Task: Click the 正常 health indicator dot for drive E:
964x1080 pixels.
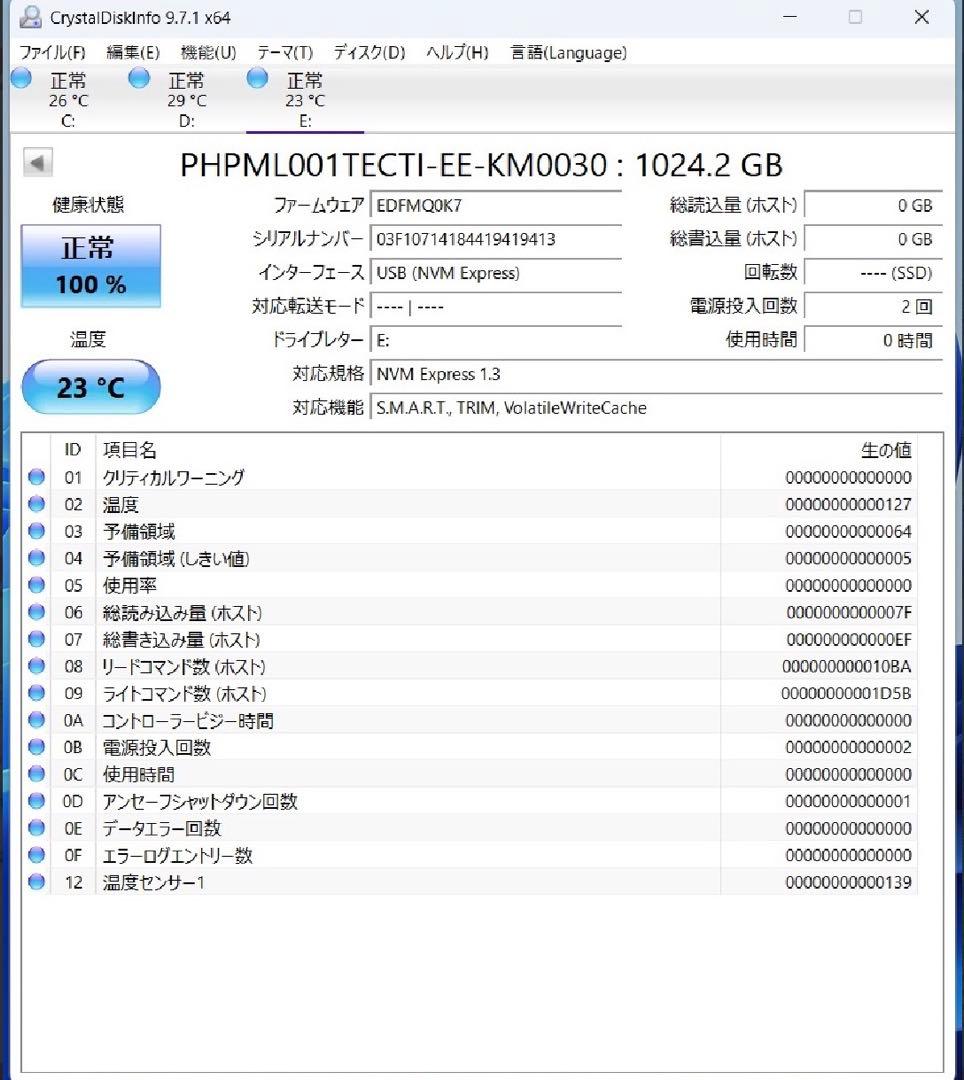Action: tap(258, 78)
